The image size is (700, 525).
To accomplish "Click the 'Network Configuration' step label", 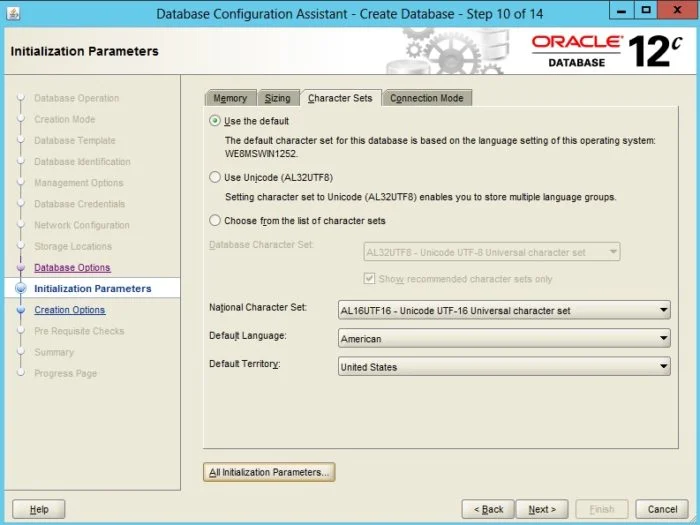I will click(x=82, y=225).
